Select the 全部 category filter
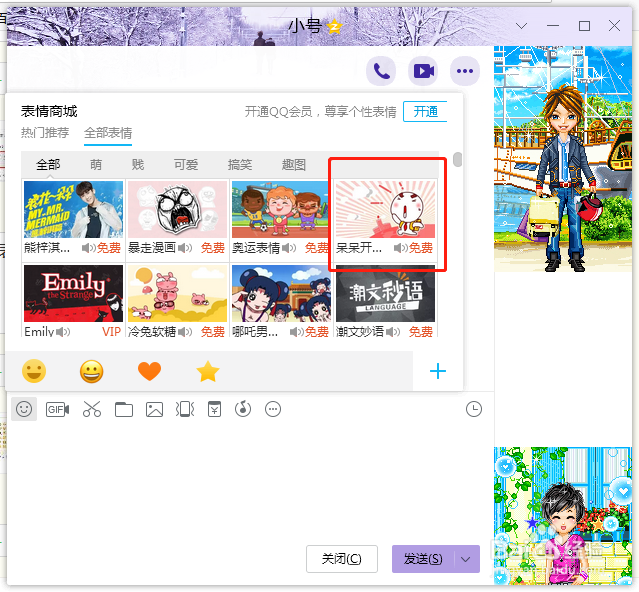This screenshot has width=639, height=592. 48,165
